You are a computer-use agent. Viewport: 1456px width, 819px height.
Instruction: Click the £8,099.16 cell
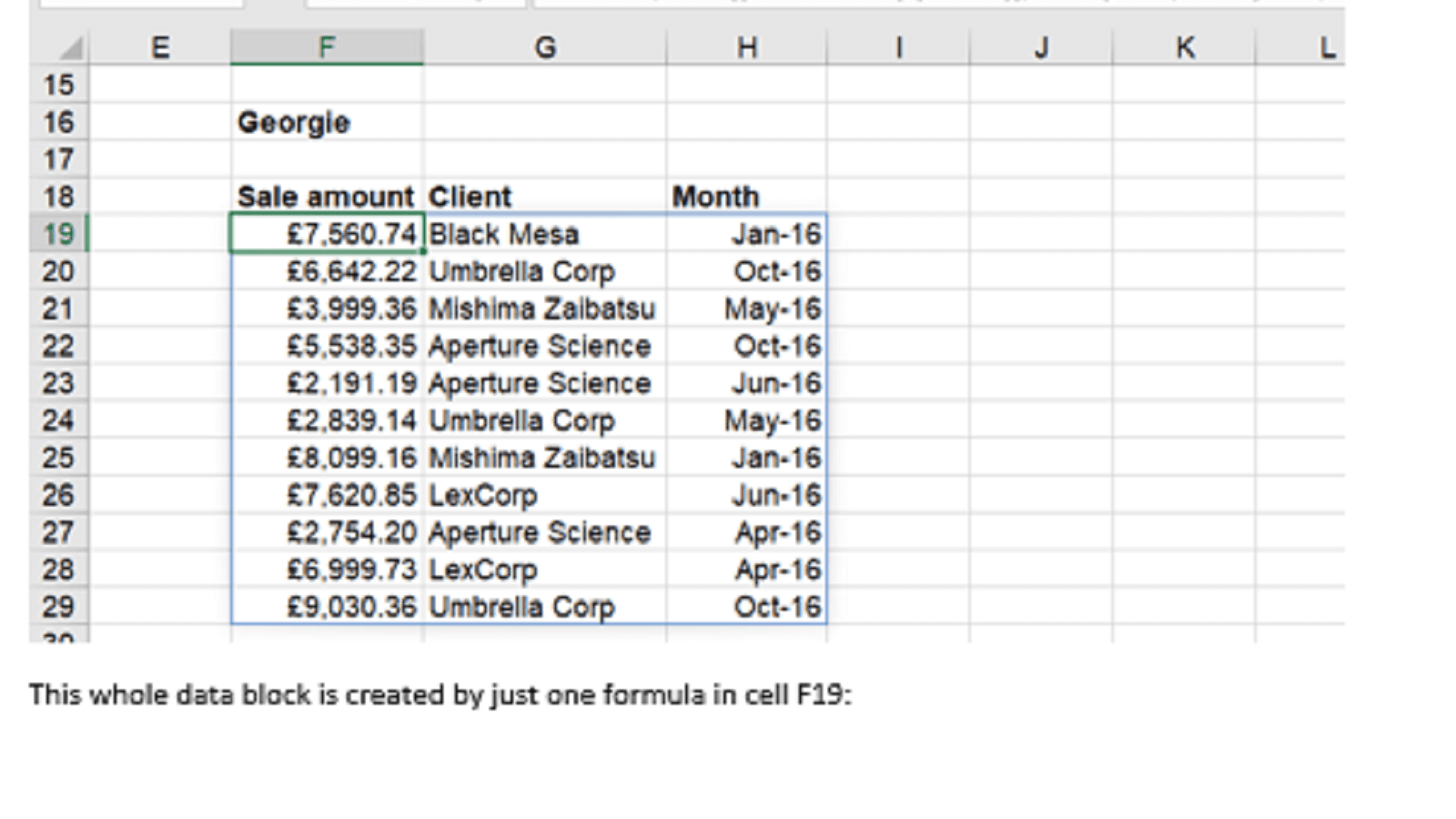[x=350, y=458]
